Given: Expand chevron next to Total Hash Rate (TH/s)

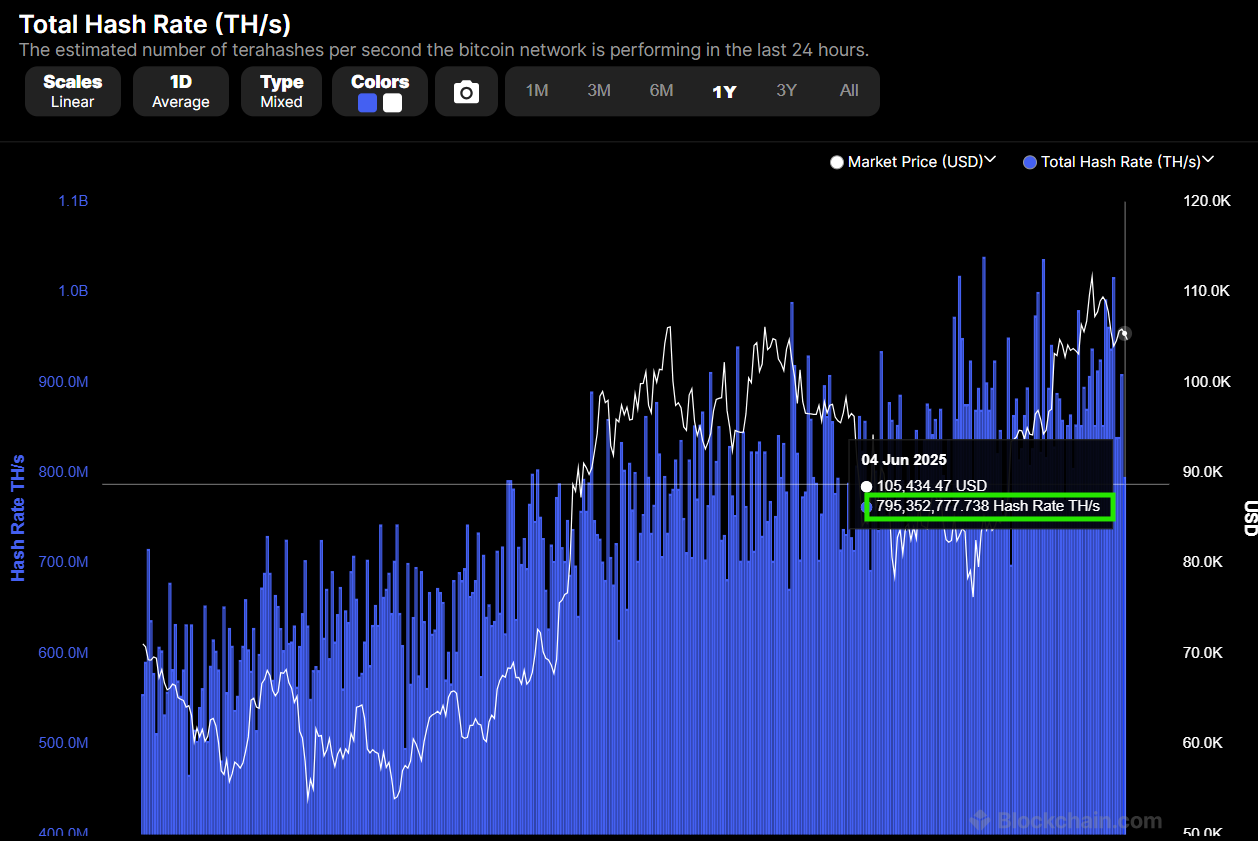Looking at the screenshot, I should 1208,160.
